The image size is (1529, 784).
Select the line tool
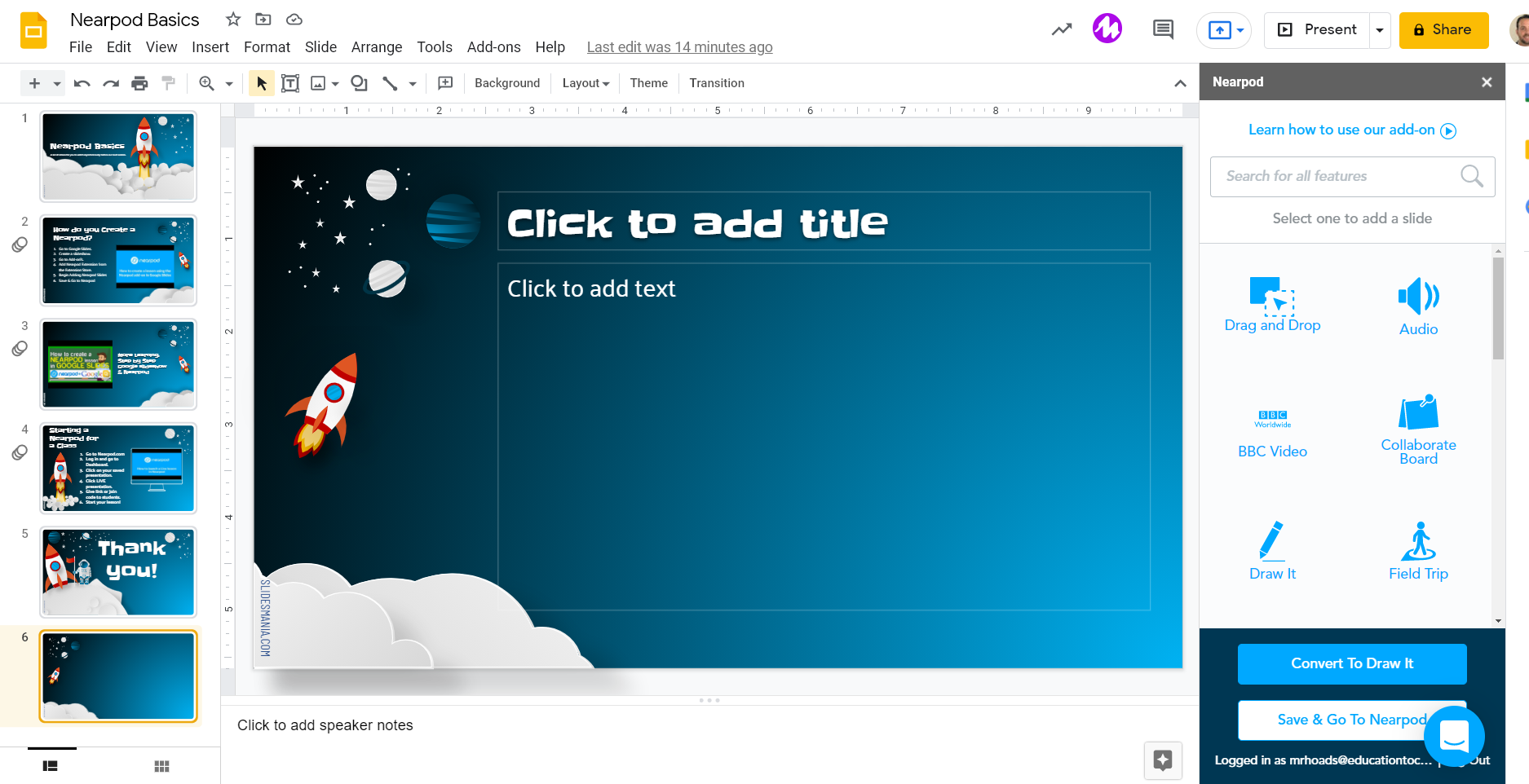tap(390, 83)
